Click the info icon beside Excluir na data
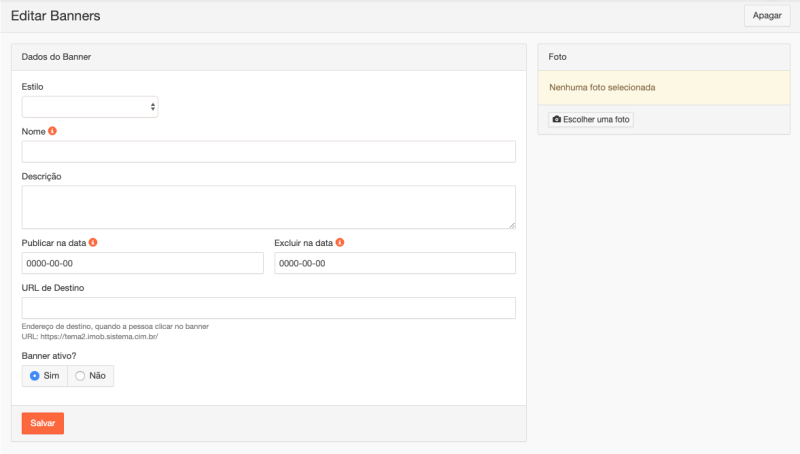The width and height of the screenshot is (800, 454). tap(340, 242)
